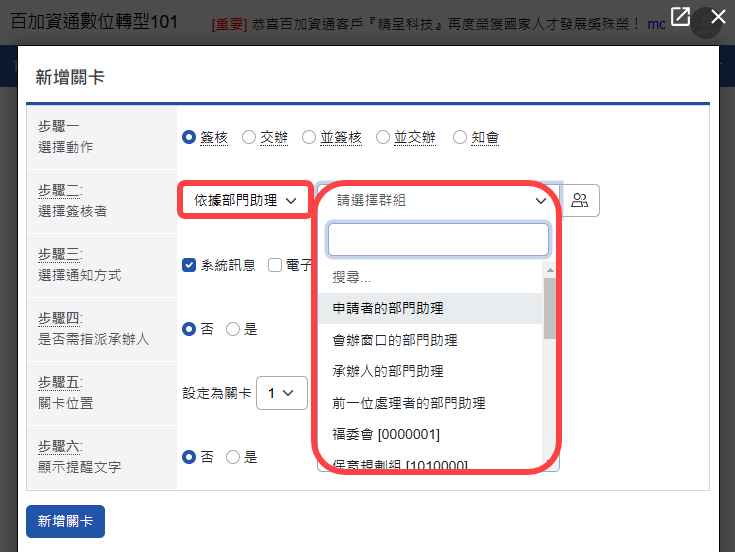The image size is (735, 552).
Task: Choose 是 for 顯示提醒文字
Action: pos(233,457)
